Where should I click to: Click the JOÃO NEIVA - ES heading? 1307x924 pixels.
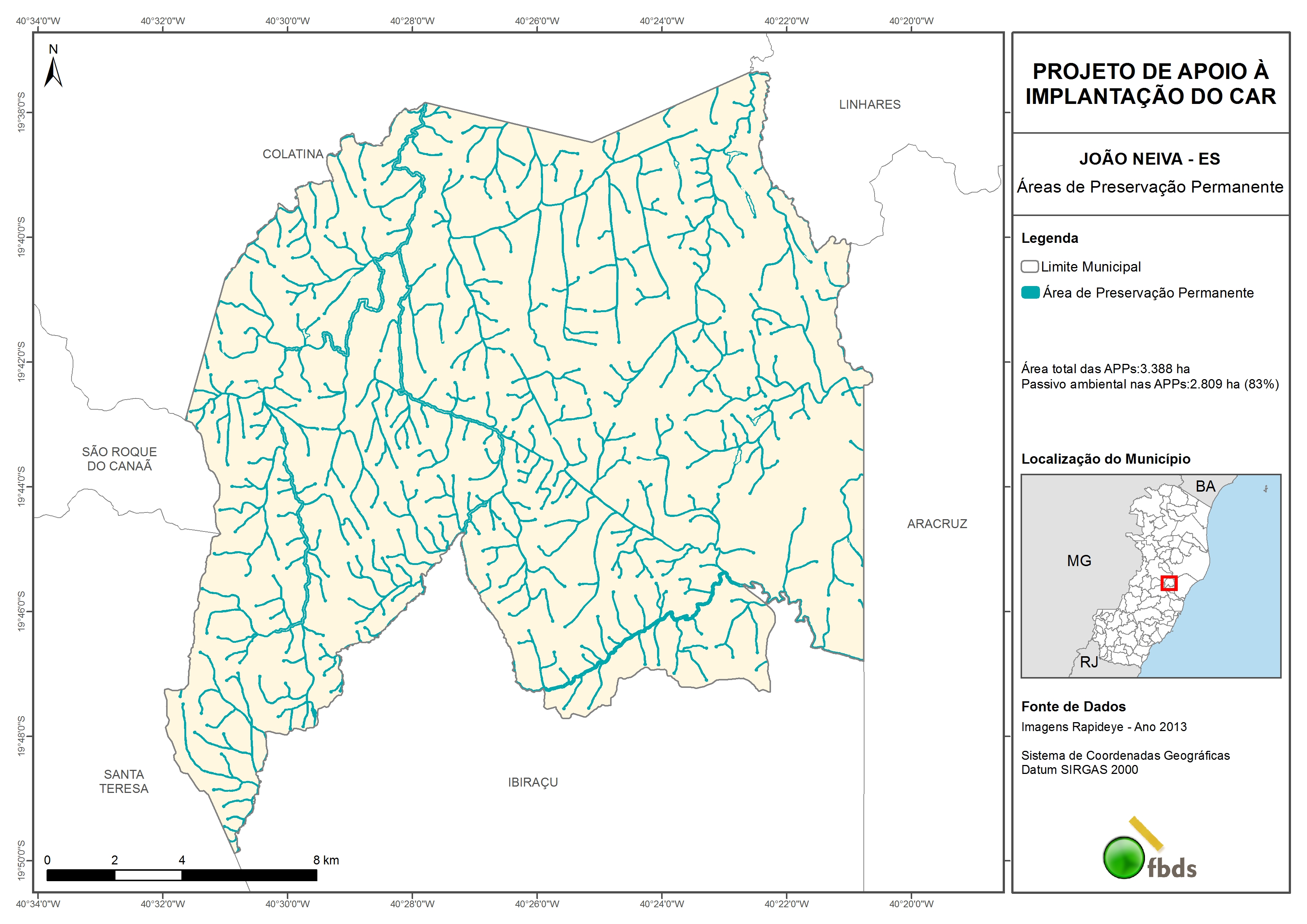pos(1149,159)
